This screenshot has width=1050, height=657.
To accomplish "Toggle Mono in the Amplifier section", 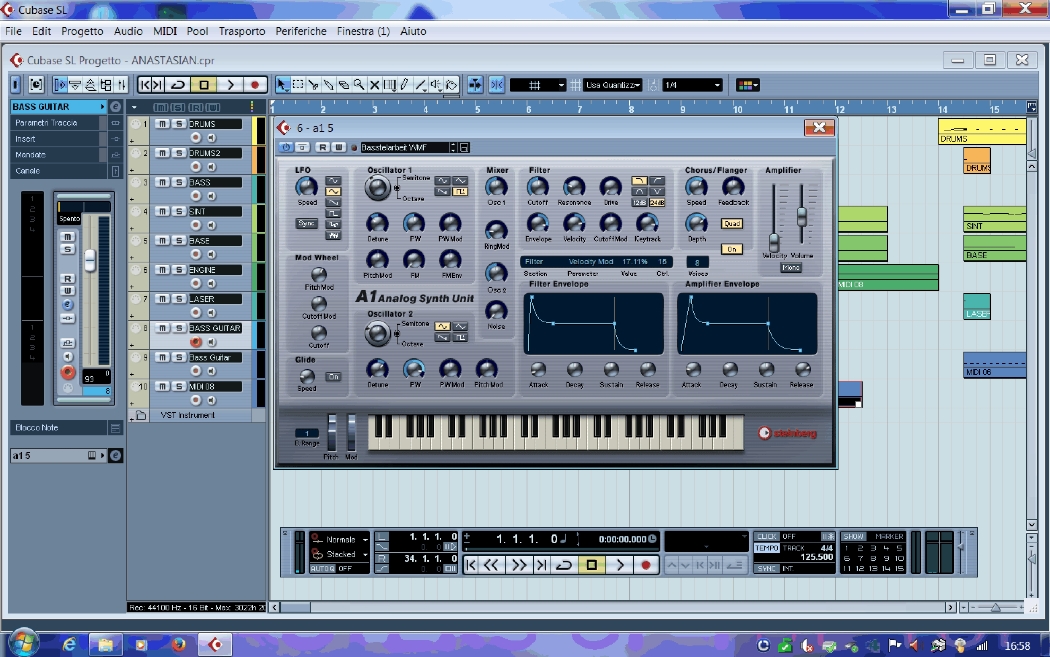I will point(791,268).
